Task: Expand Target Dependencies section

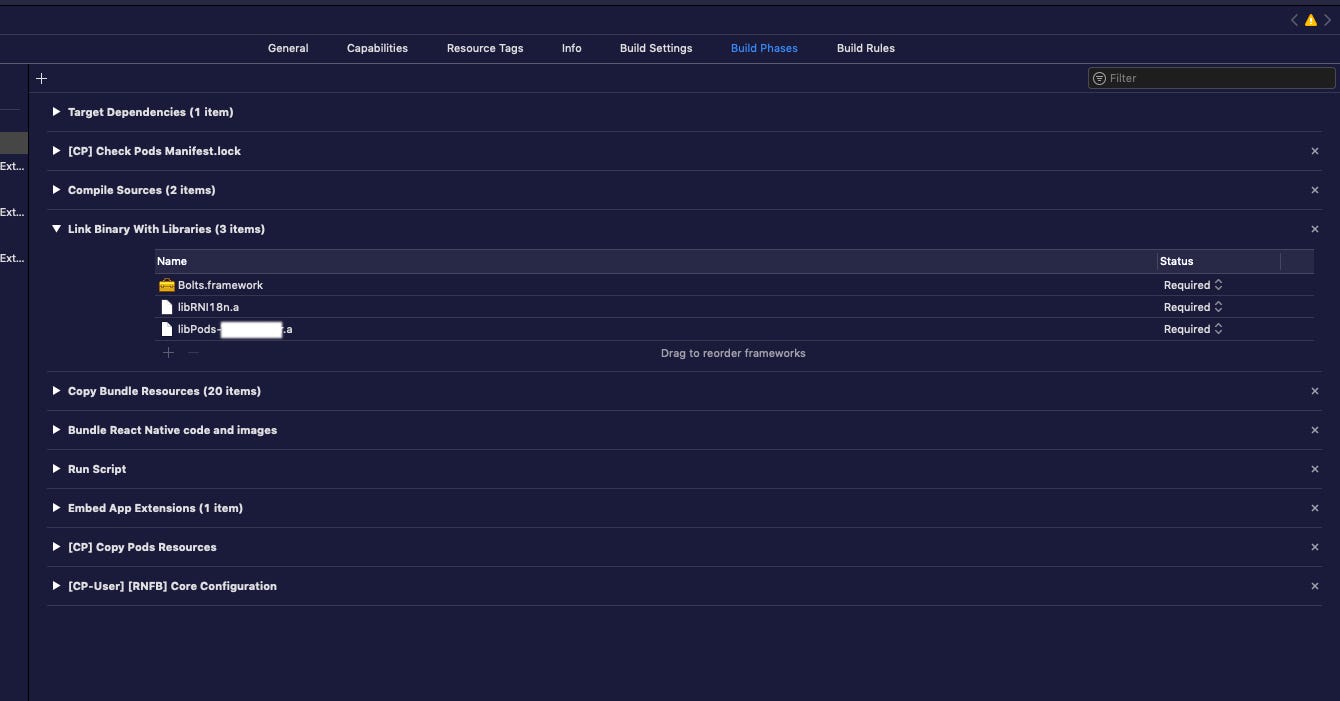Action: click(x=56, y=112)
